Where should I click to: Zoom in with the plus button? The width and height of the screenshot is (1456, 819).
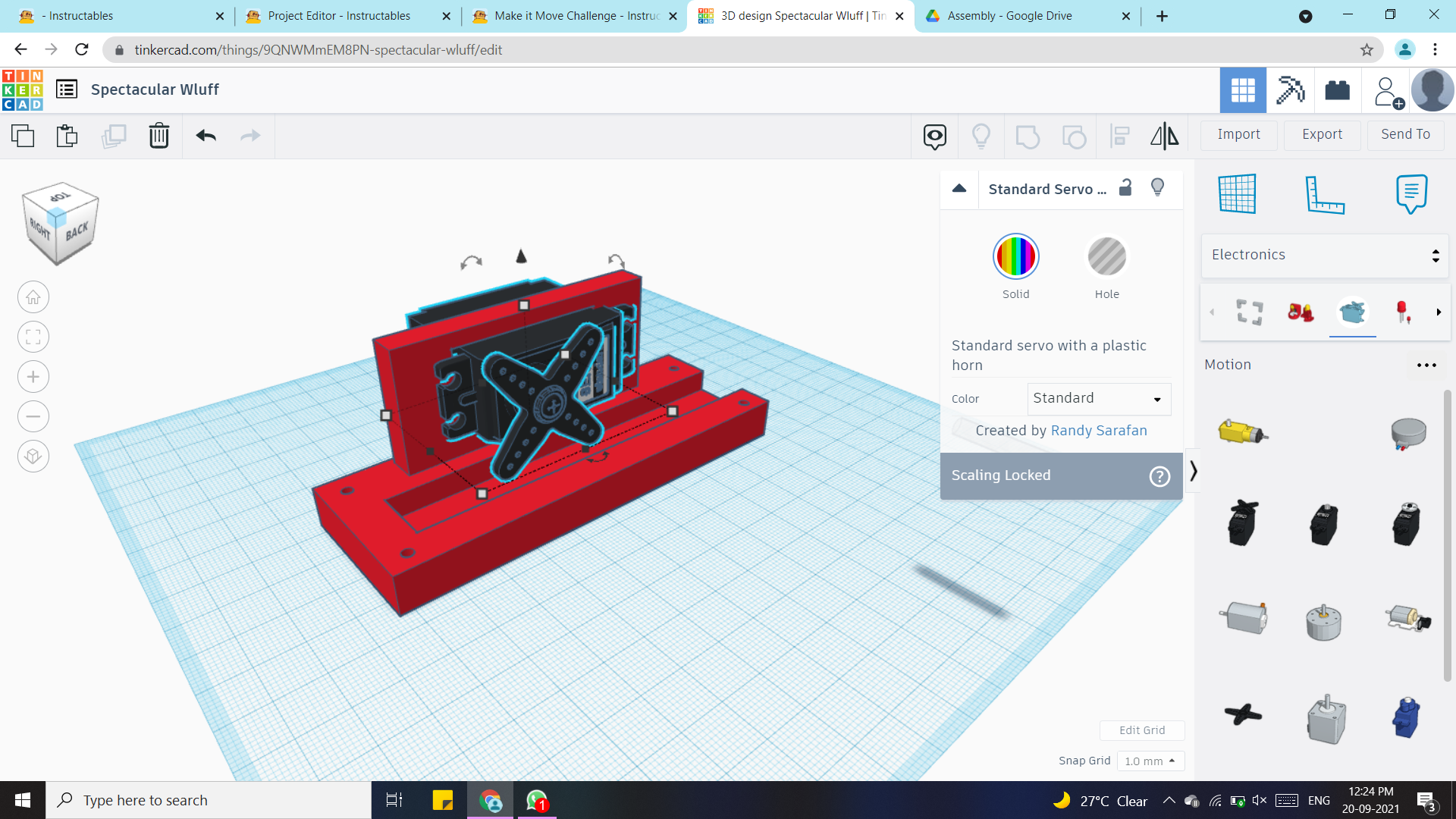pyautogui.click(x=33, y=377)
